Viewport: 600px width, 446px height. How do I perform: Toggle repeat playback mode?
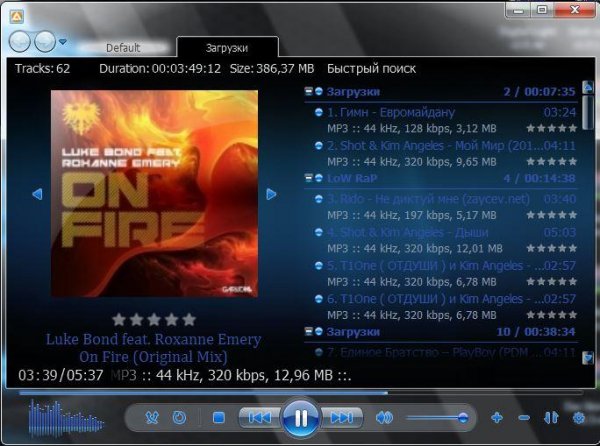(179, 417)
